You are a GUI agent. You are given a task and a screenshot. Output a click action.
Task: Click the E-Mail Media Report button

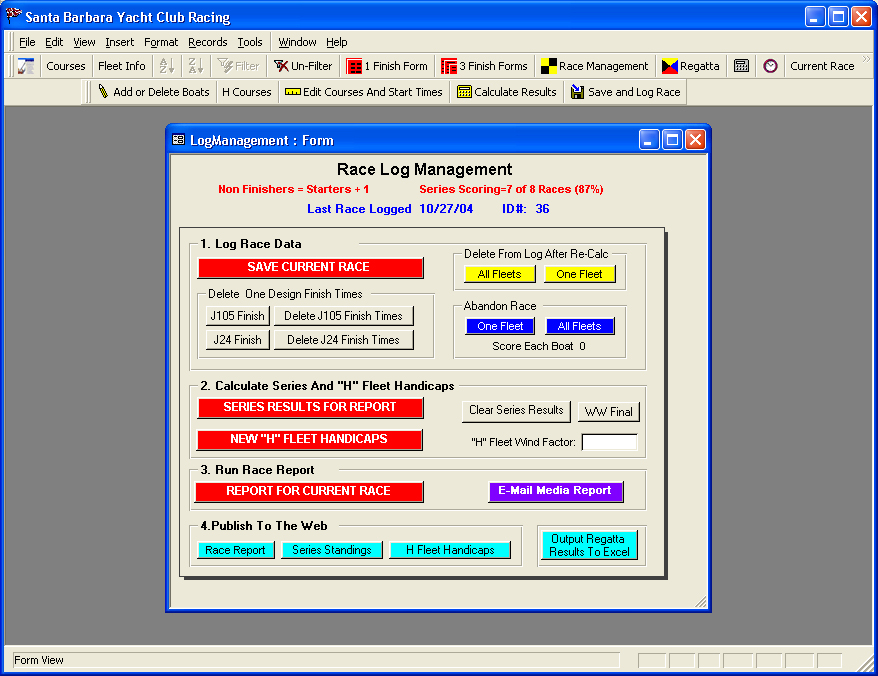pos(555,491)
